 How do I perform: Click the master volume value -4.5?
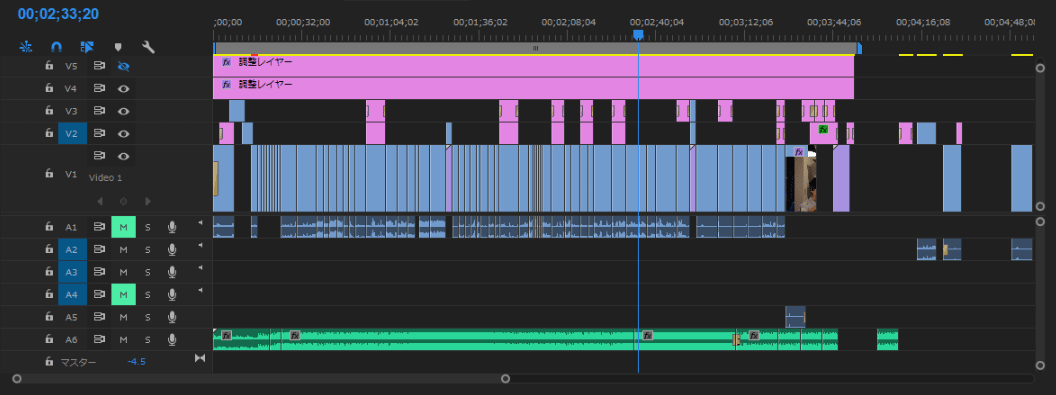[x=137, y=361]
